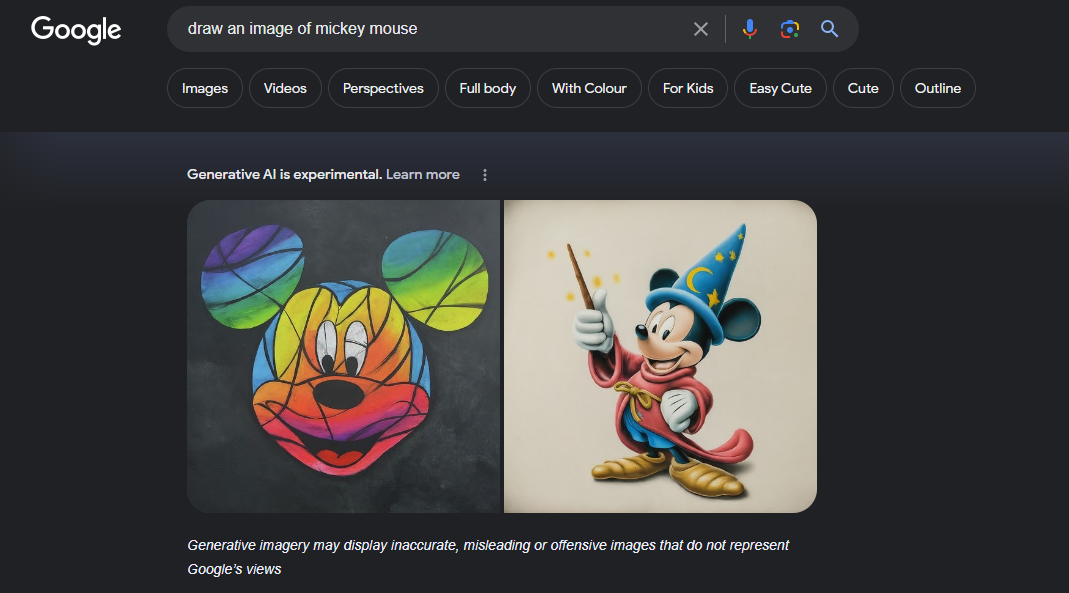Pick the Cute suggestion chip
The height and width of the screenshot is (593, 1069).
(x=863, y=88)
